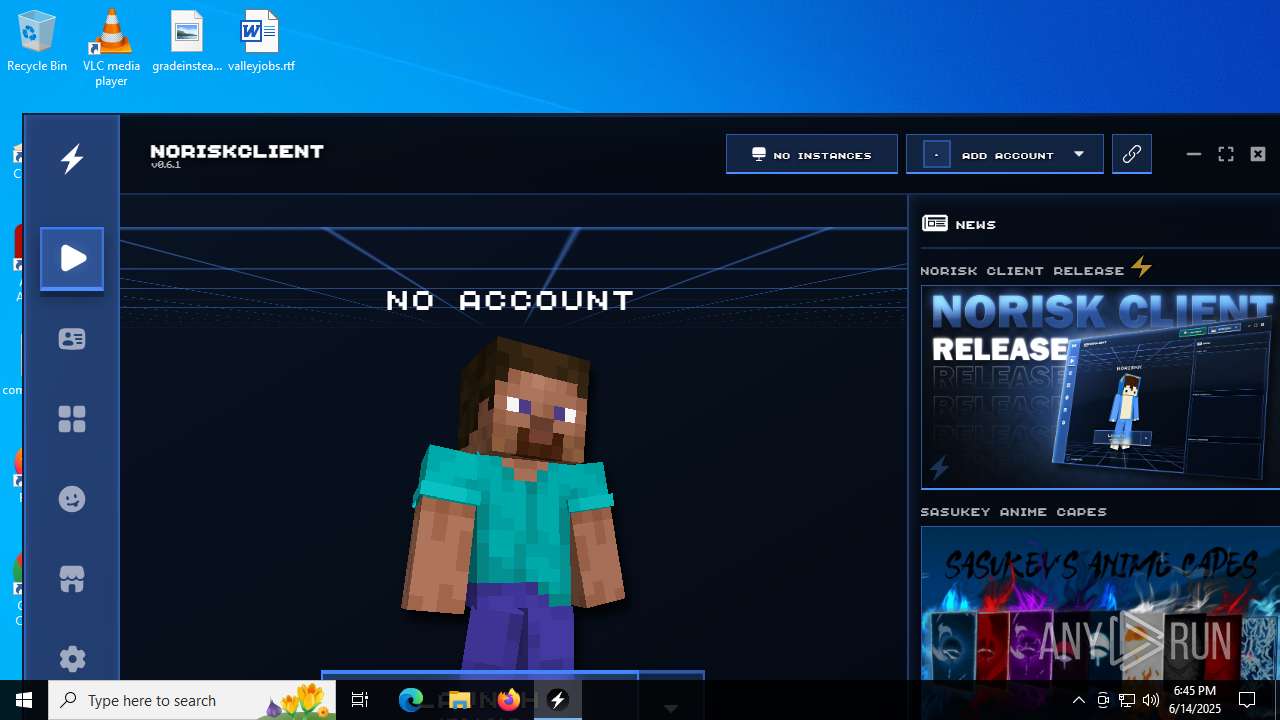The image size is (1280, 720).
Task: Minimize the NoRiskClient window
Action: (x=1194, y=154)
